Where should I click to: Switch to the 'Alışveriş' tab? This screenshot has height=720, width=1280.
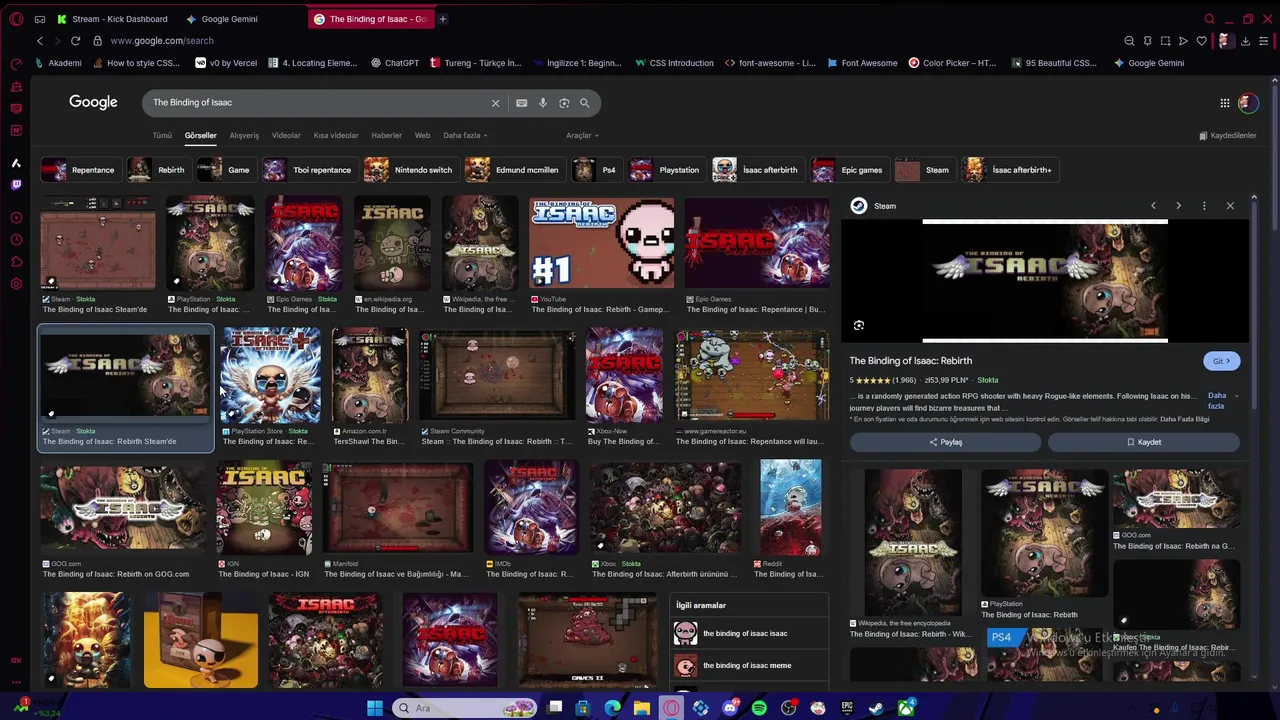click(244, 136)
